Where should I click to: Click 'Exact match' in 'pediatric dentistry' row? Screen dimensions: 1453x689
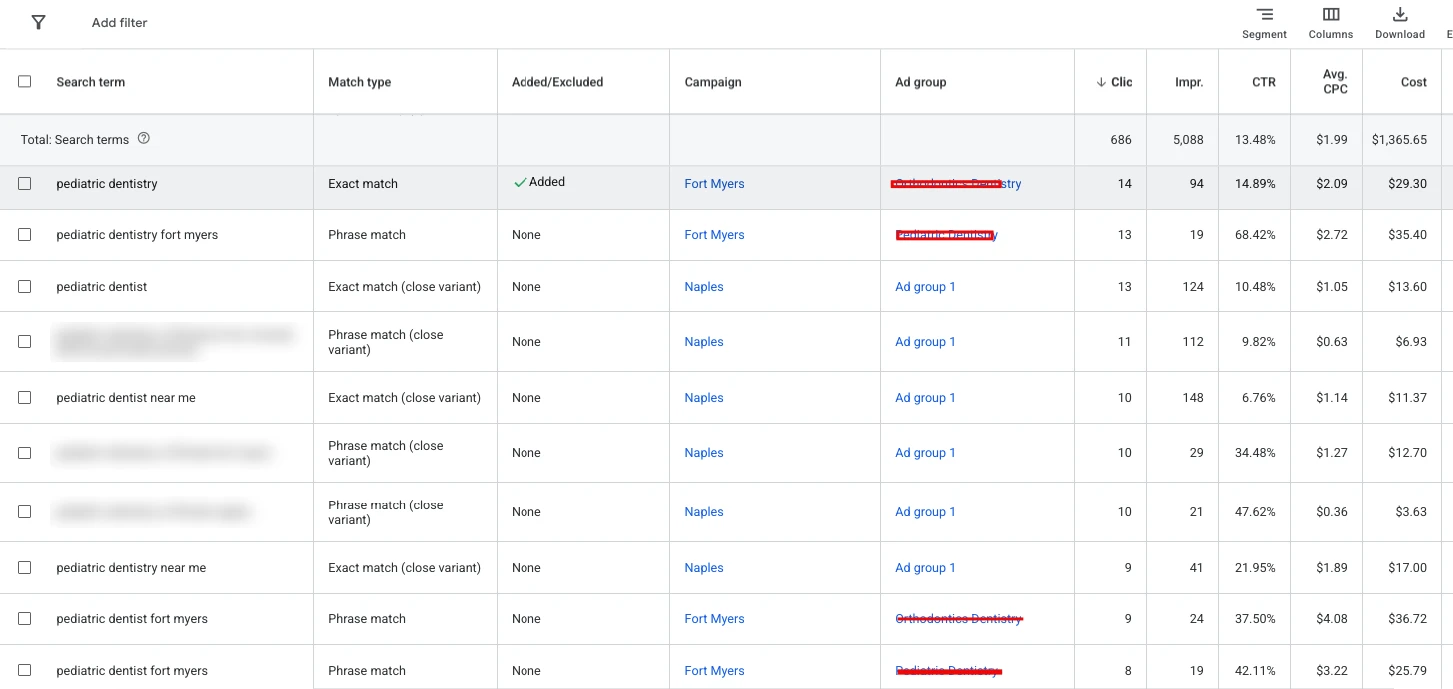coord(363,184)
